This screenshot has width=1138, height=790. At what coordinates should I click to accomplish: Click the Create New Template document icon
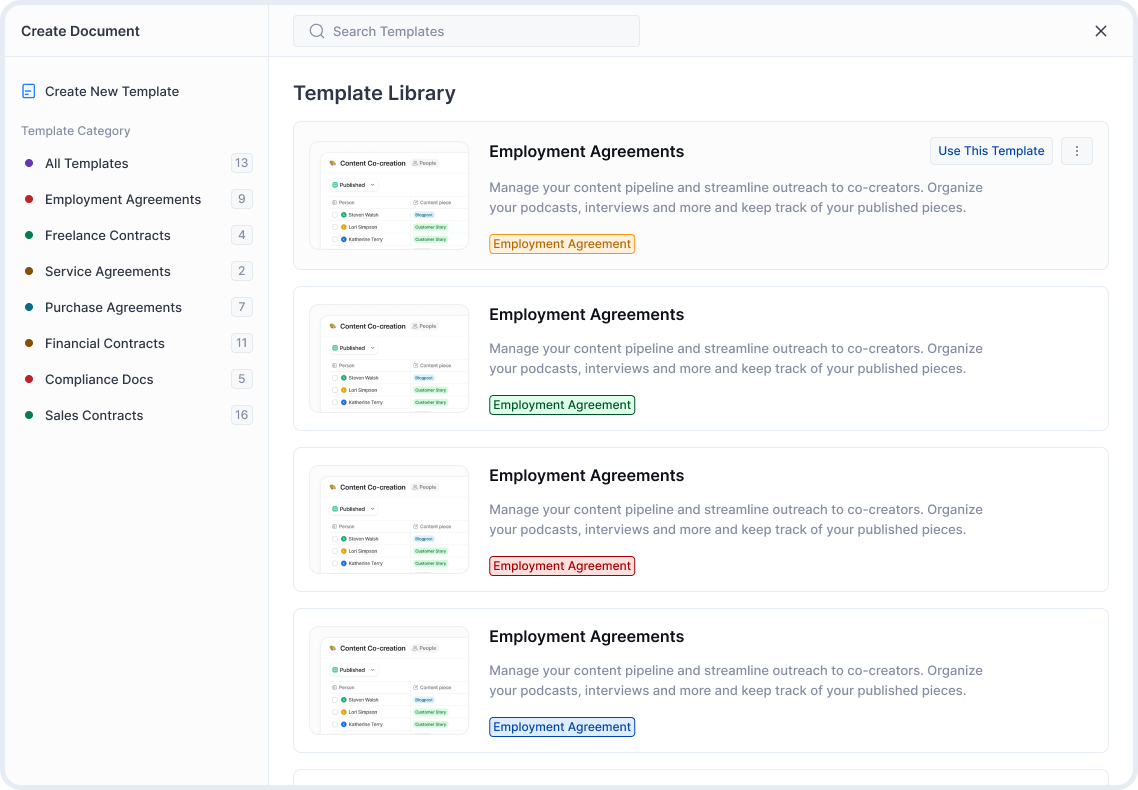(x=29, y=91)
